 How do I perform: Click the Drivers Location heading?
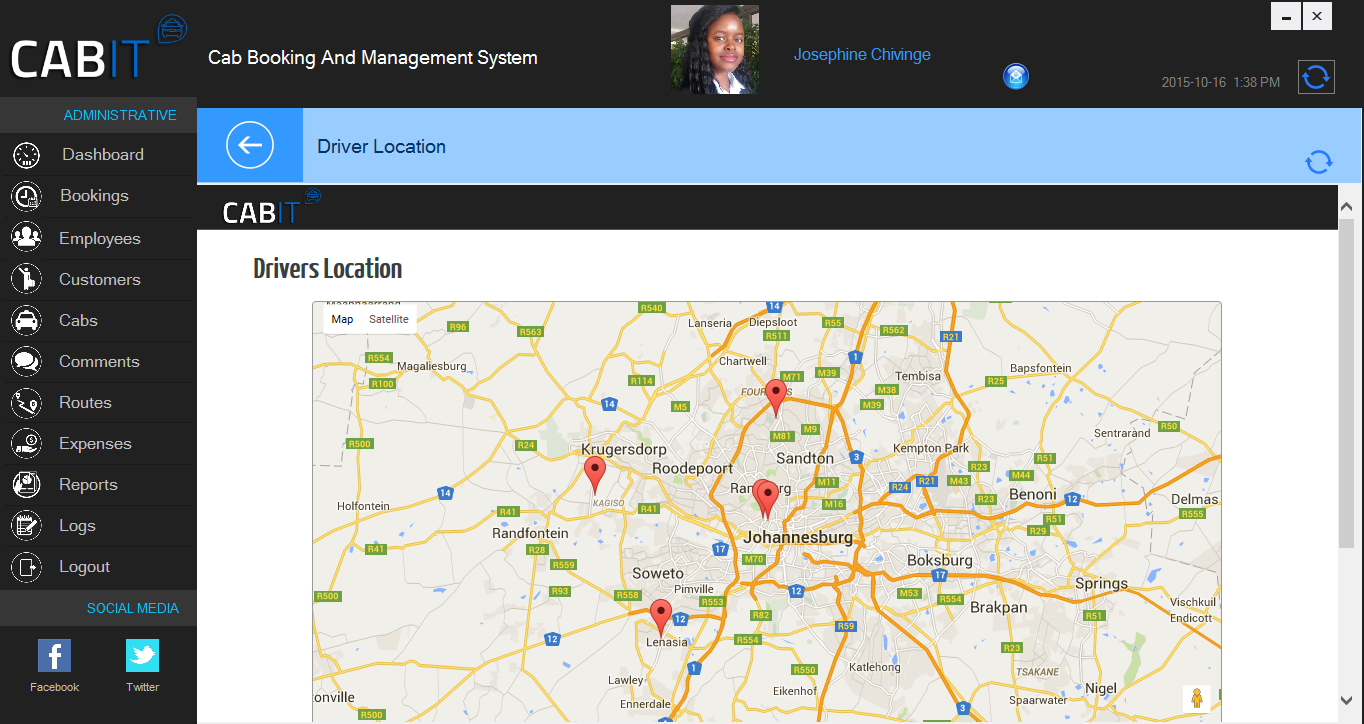click(328, 268)
